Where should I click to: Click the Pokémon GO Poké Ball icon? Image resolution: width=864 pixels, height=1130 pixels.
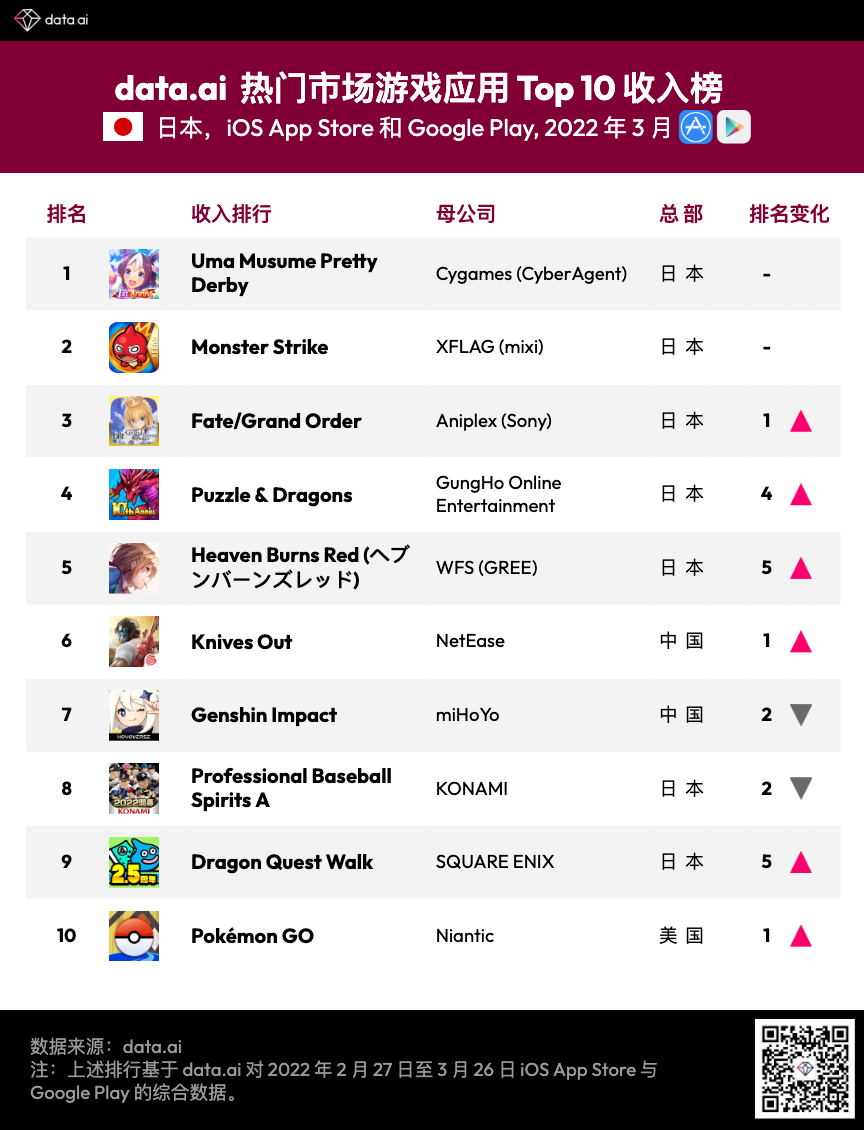[134, 936]
